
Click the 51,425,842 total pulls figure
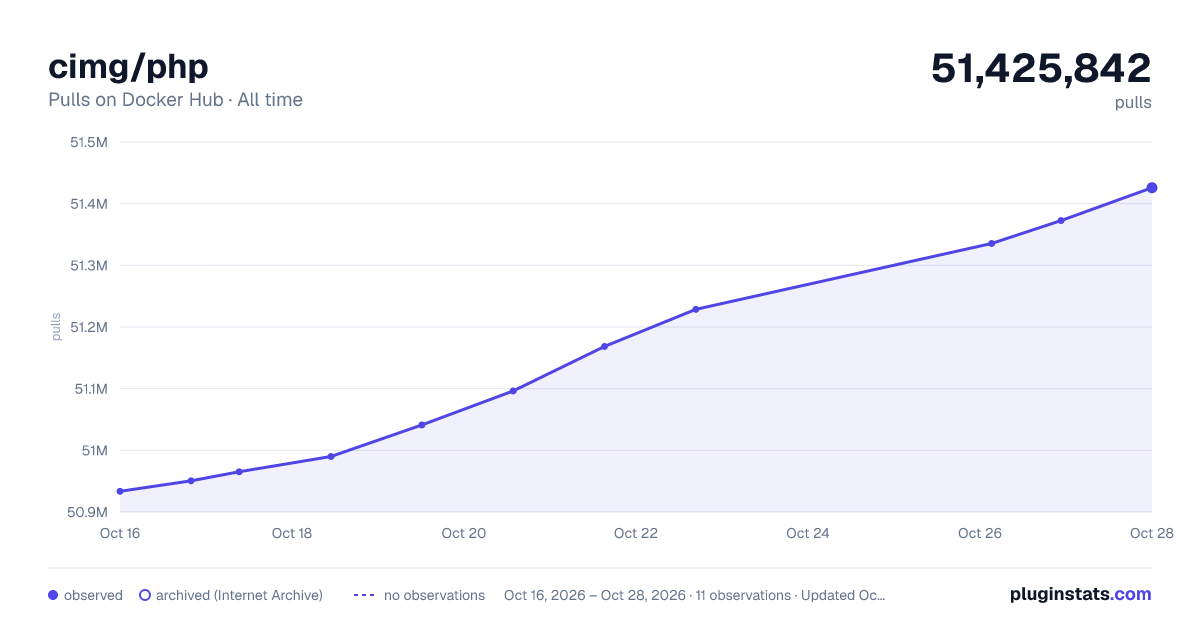[1041, 68]
